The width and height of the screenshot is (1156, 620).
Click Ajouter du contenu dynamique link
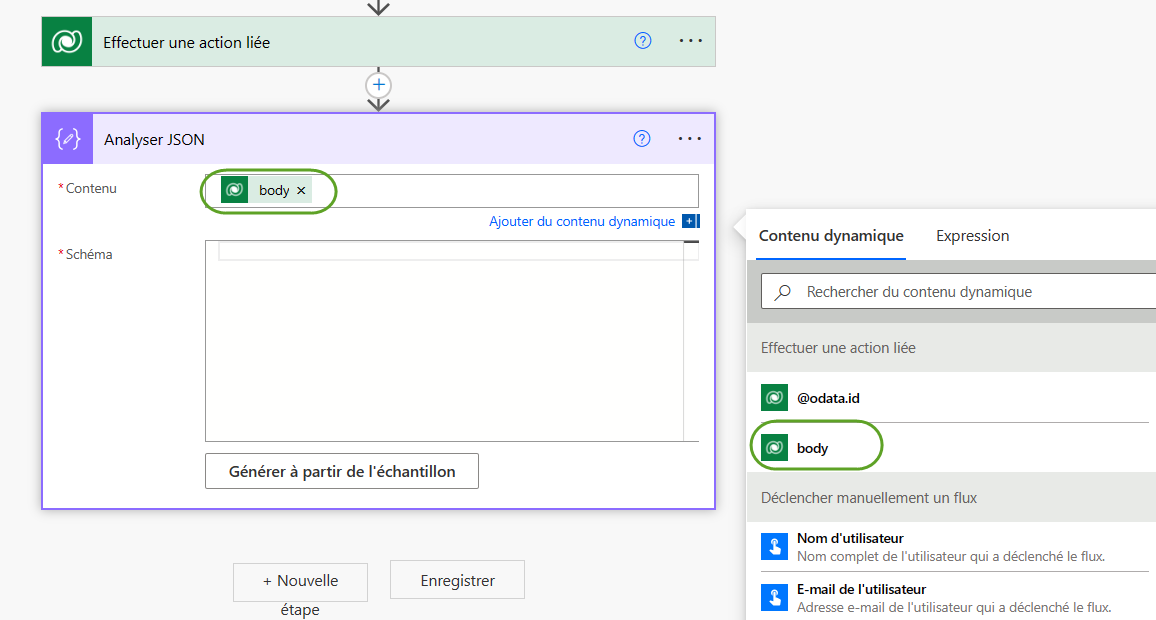(x=582, y=221)
